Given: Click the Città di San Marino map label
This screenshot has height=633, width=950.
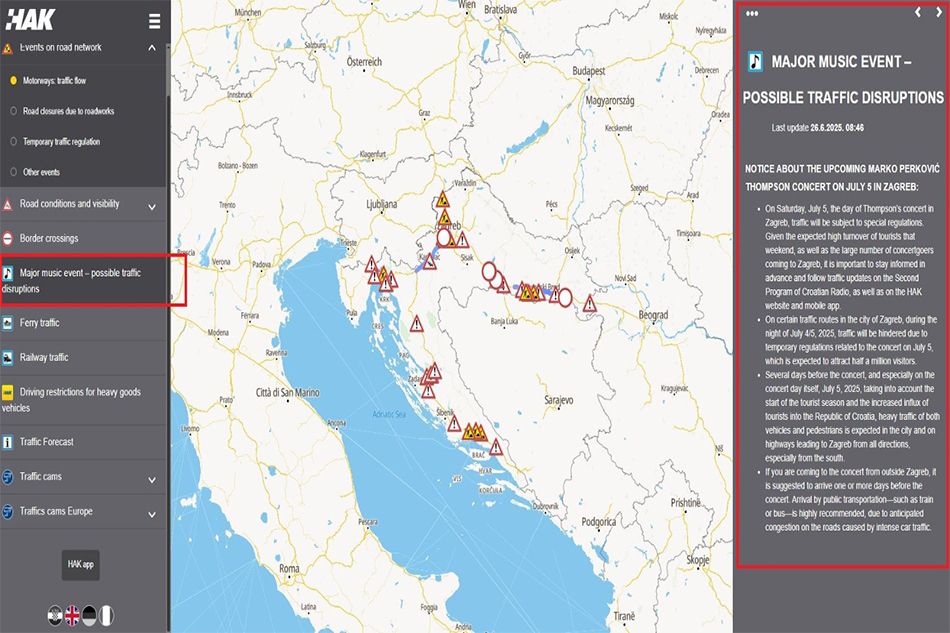Looking at the screenshot, I should pyautogui.click(x=288, y=393).
